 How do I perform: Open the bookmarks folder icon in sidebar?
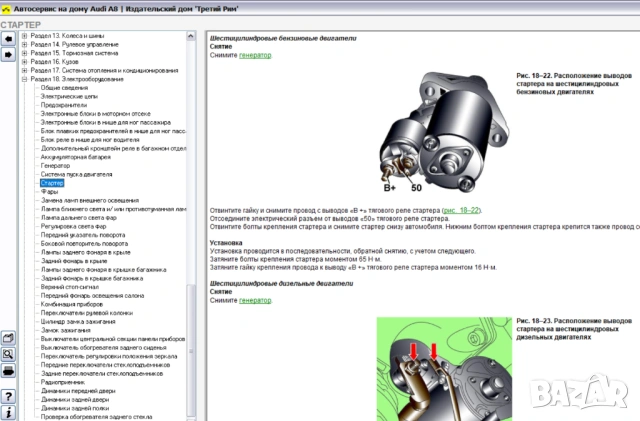coord(8,338)
